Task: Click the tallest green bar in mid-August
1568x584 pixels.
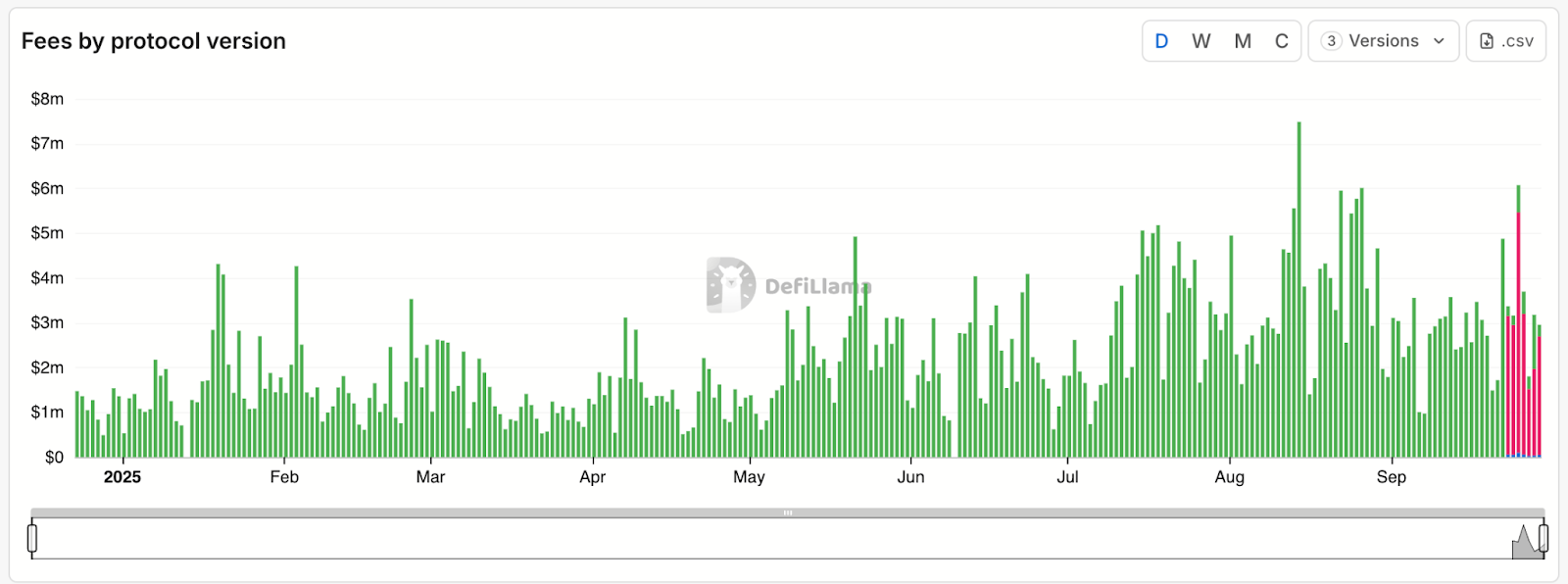Action: click(1299, 294)
